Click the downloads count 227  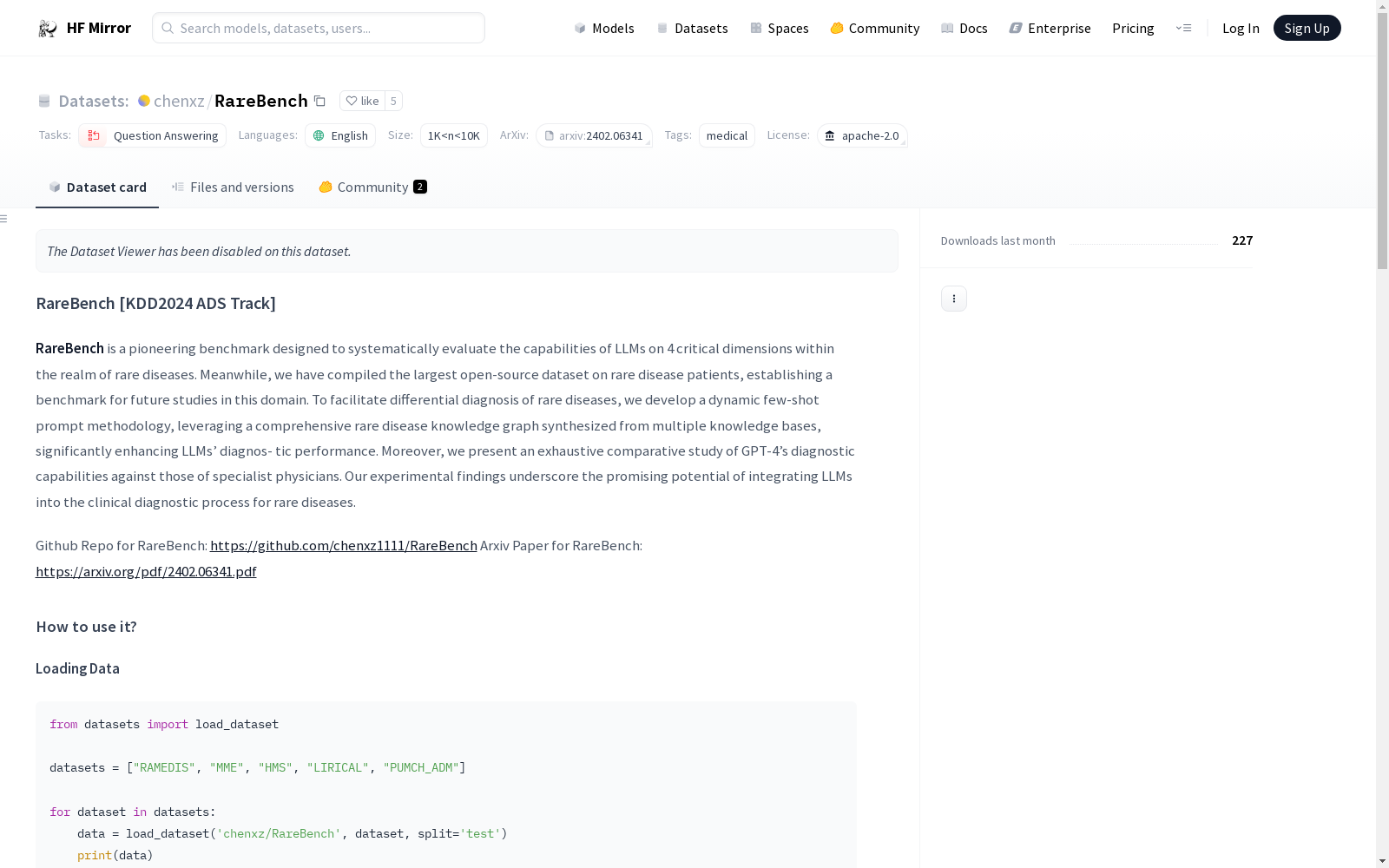pos(1242,240)
